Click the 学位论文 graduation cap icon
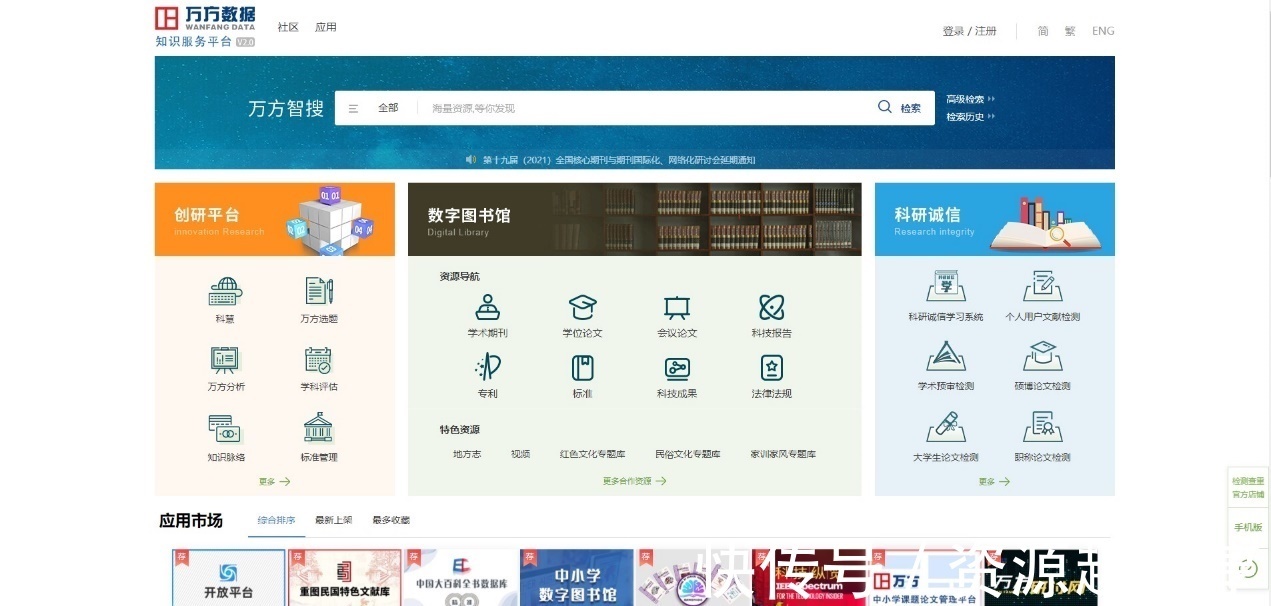The height and width of the screenshot is (606, 1271). point(582,308)
